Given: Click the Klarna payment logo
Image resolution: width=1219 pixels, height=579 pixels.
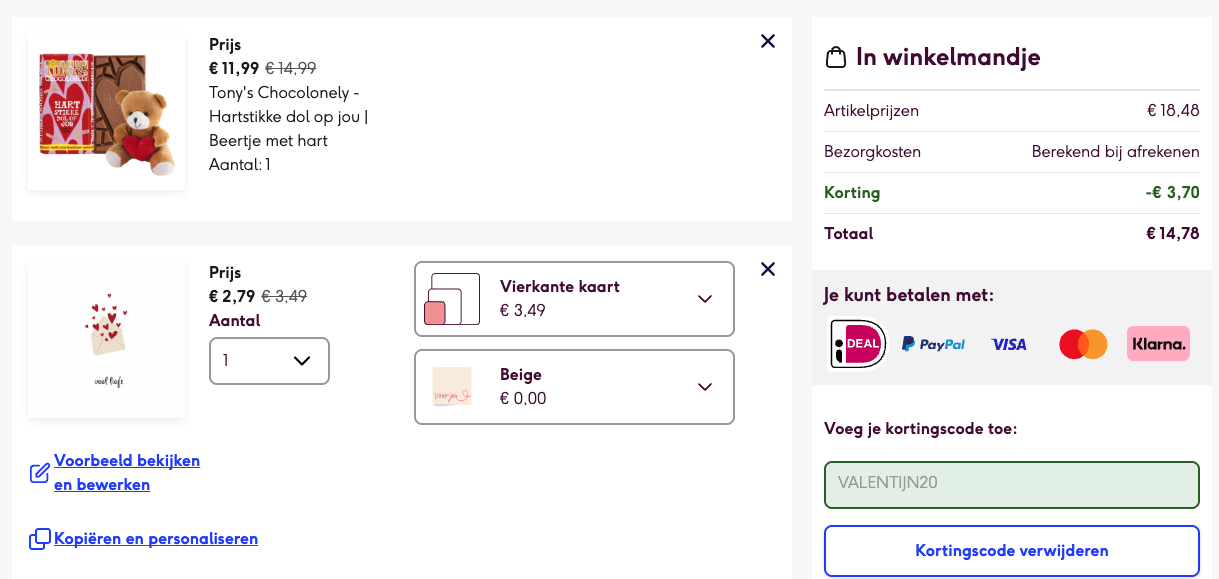Looking at the screenshot, I should pos(1158,344).
